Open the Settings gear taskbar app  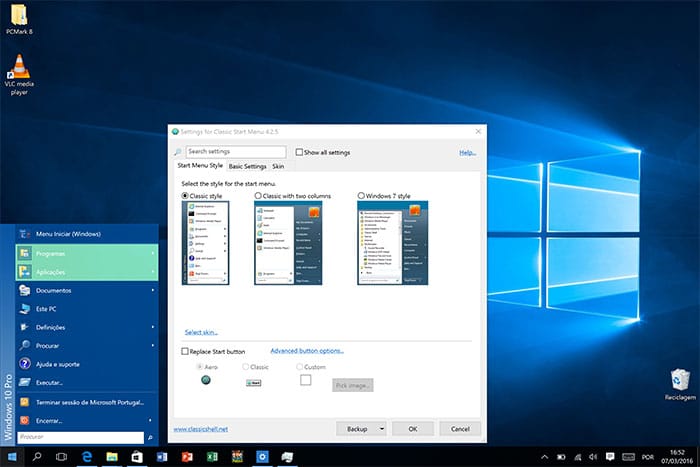point(262,456)
